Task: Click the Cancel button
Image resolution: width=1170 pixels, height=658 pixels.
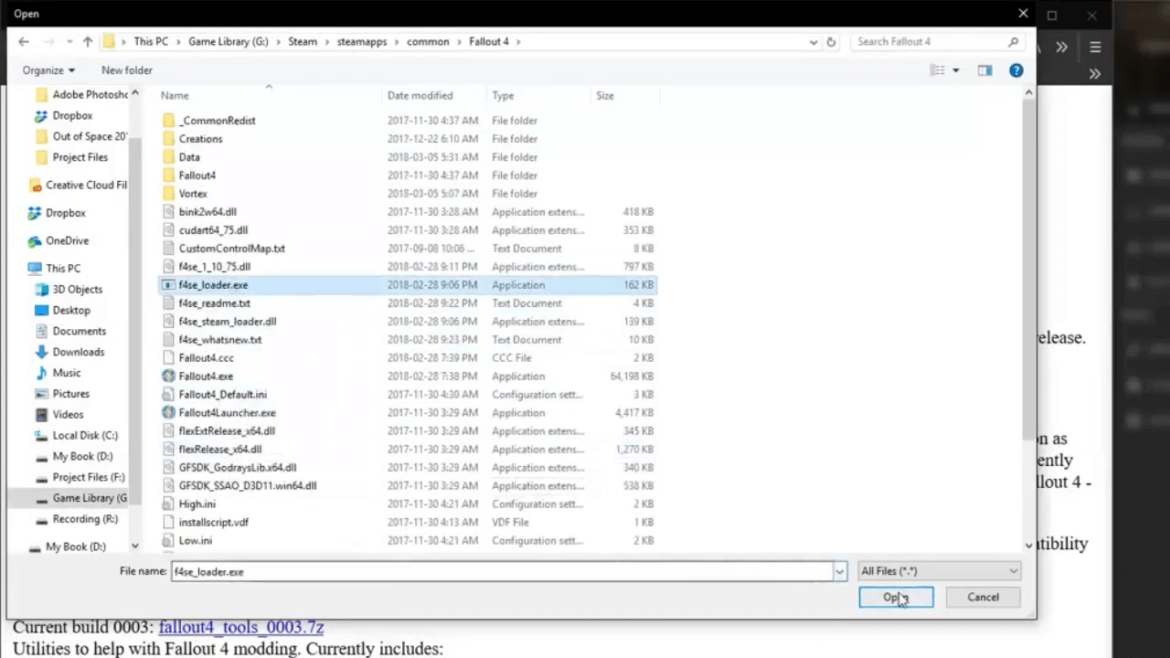Action: click(x=982, y=596)
